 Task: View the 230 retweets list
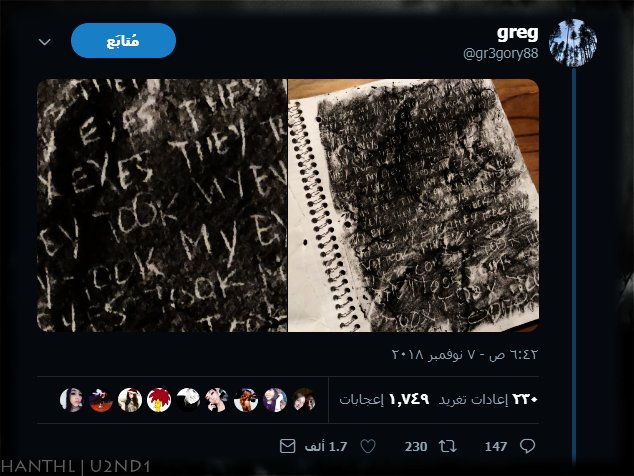point(488,399)
